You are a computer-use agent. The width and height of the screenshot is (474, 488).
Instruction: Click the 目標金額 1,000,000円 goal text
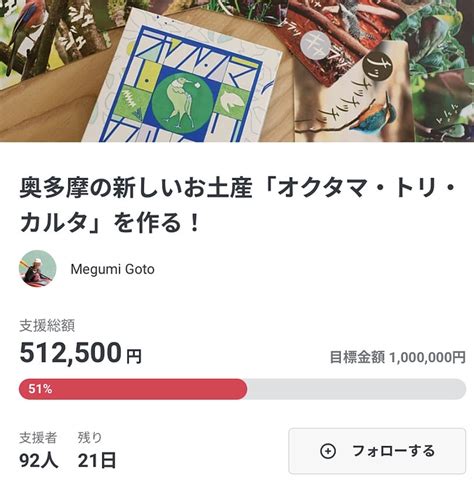398,357
